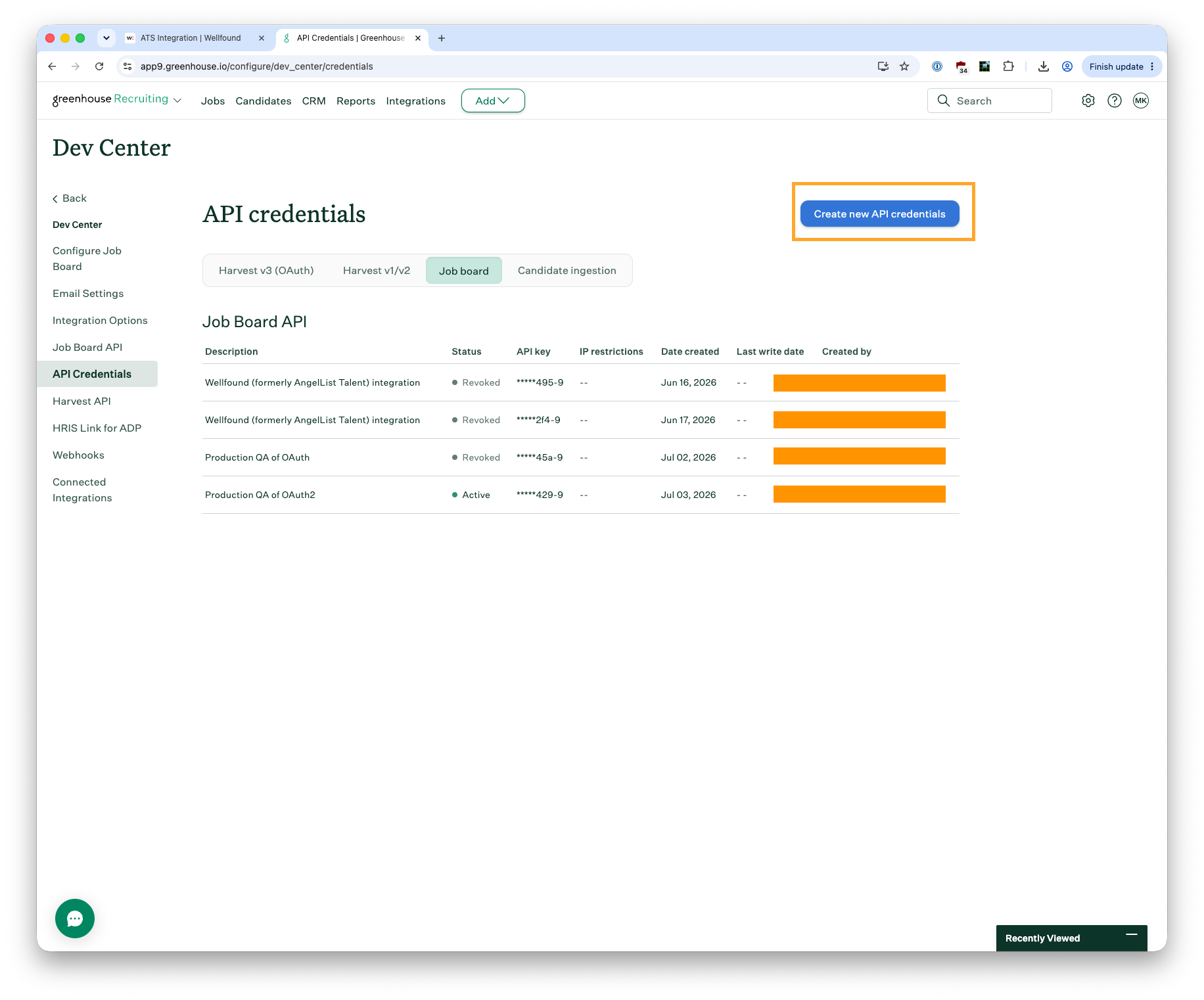Image resolution: width=1204 pixels, height=1000 pixels.
Task: Open the Integrations menu
Action: point(415,101)
